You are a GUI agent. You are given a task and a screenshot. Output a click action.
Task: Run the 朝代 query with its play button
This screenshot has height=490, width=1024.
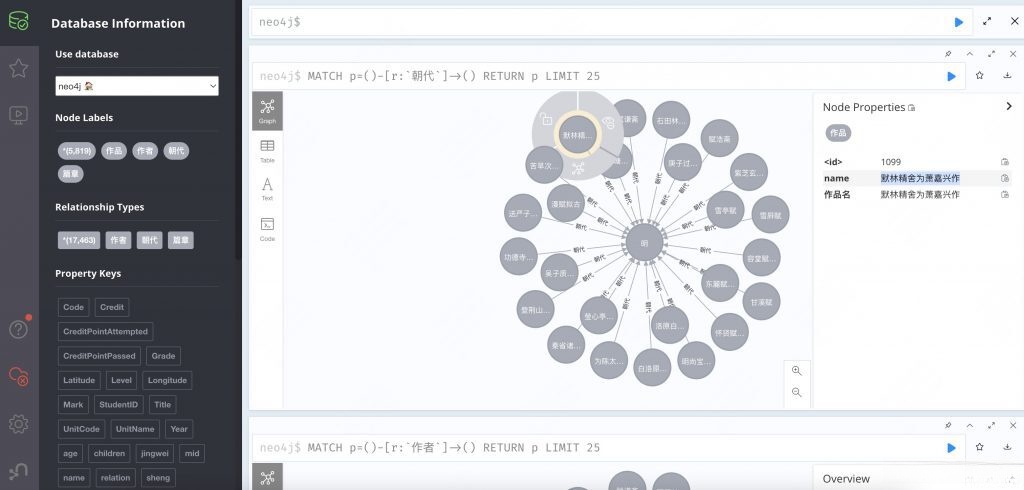click(x=952, y=76)
